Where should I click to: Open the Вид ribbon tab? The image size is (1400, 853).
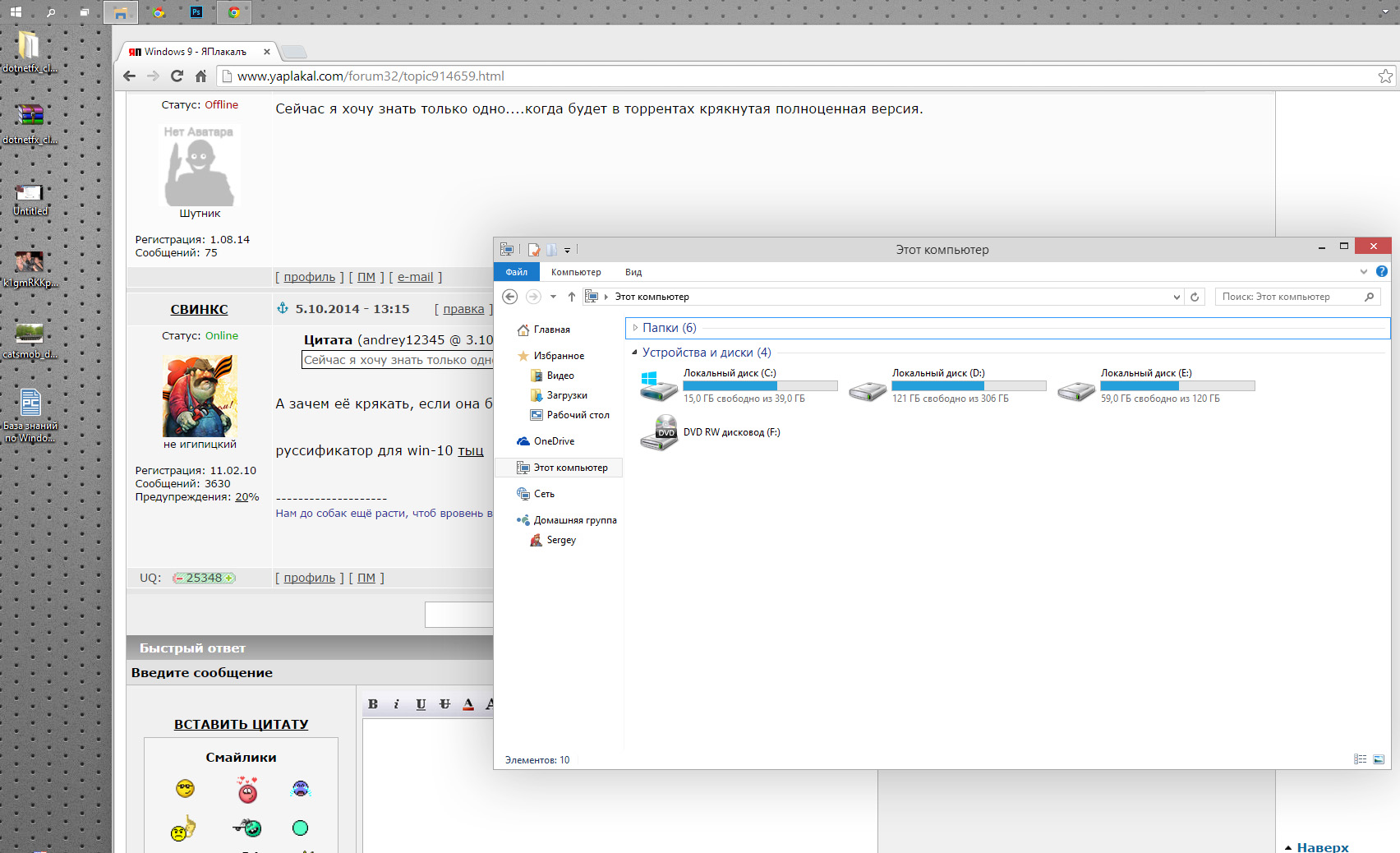tap(633, 272)
